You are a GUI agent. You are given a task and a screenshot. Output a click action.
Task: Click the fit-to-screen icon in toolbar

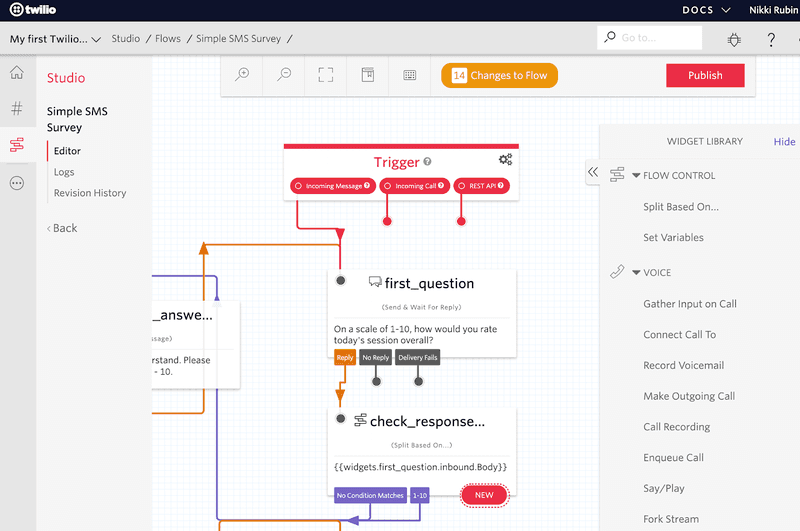point(325,75)
